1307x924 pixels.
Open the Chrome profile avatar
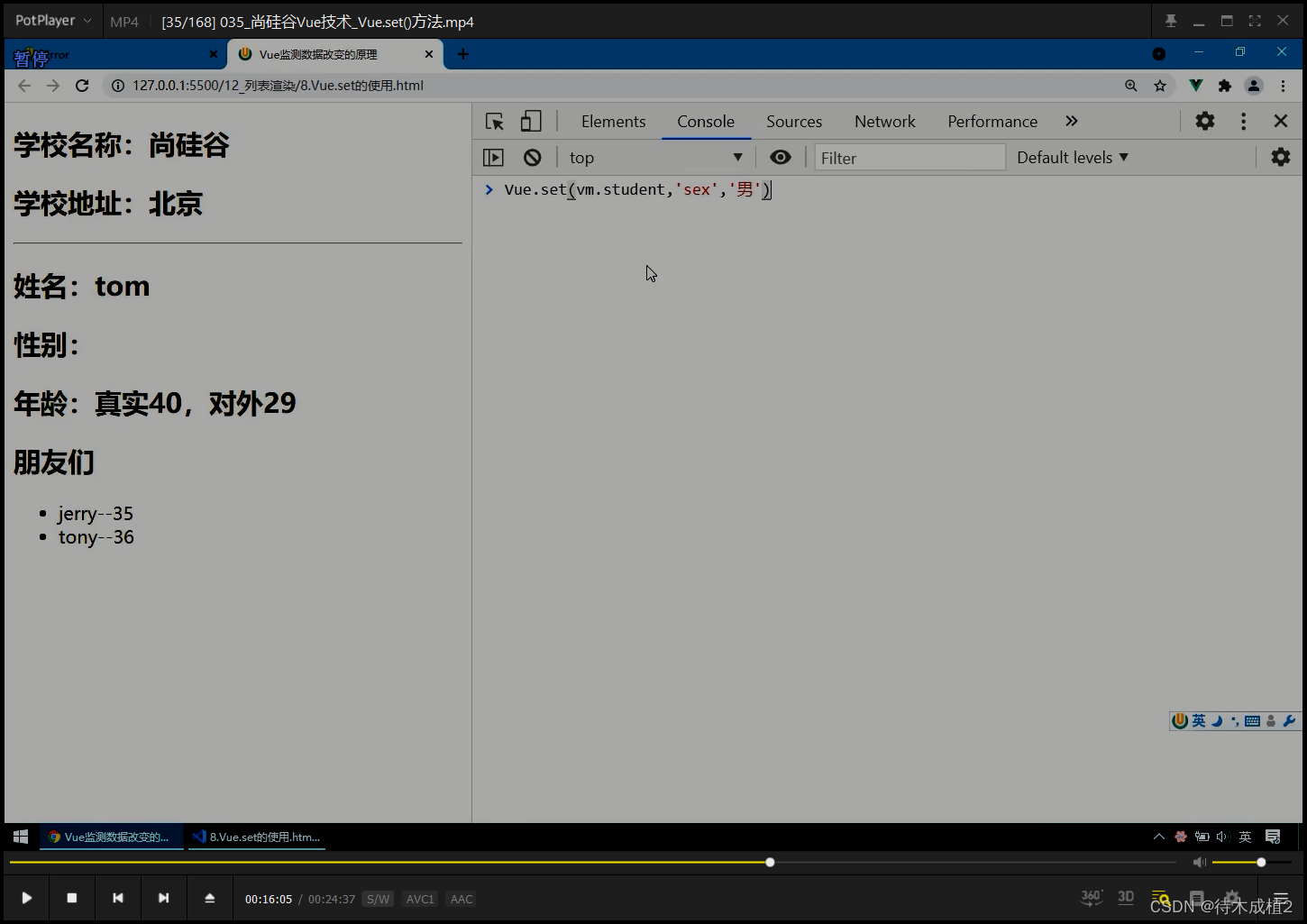pyautogui.click(x=1254, y=86)
